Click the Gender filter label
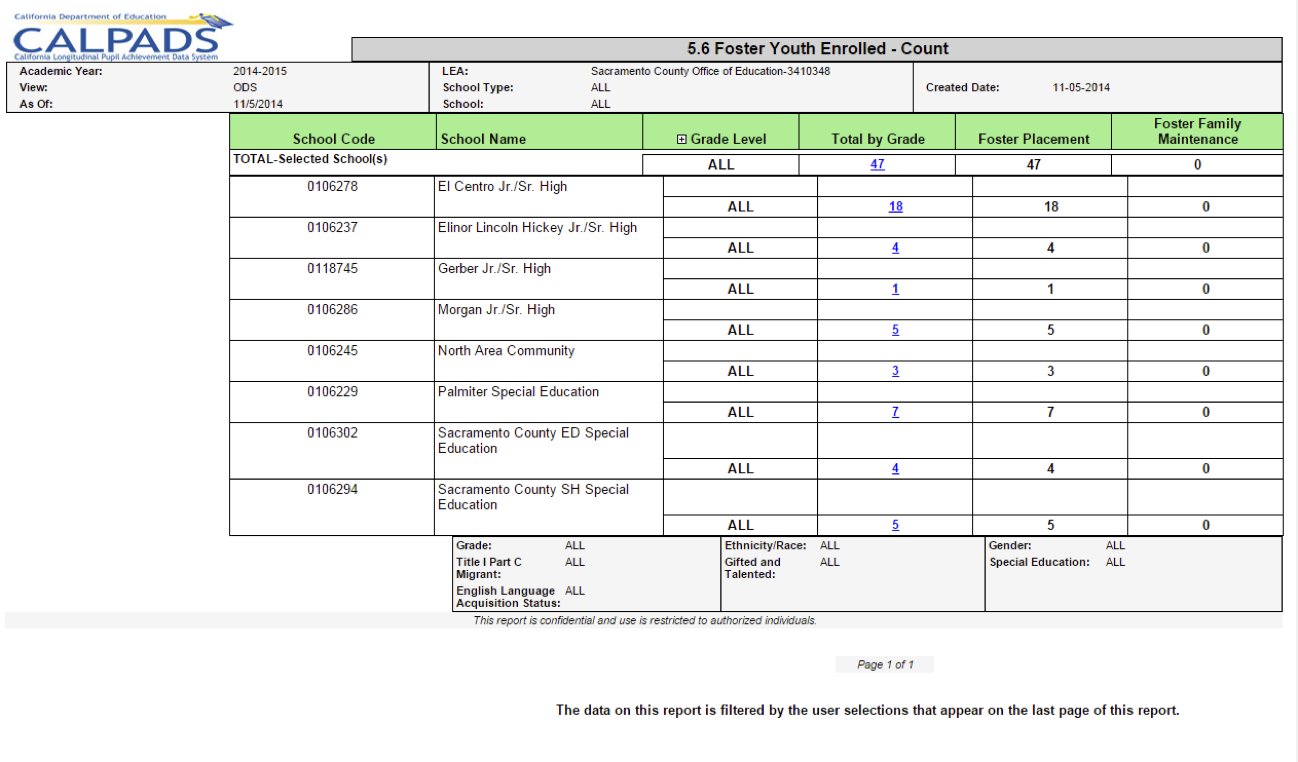 click(x=1010, y=546)
